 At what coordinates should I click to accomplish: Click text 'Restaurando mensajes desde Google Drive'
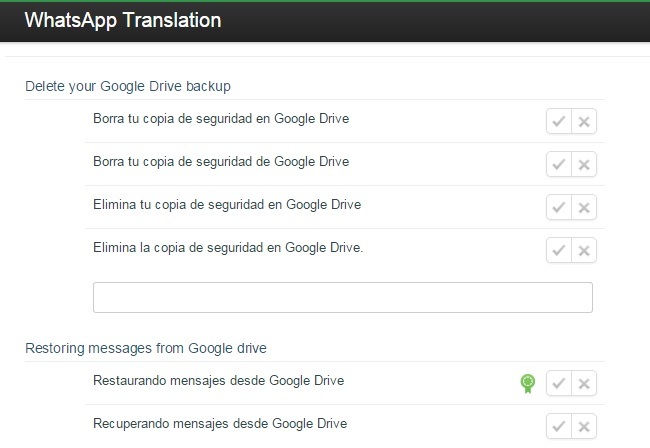(219, 381)
